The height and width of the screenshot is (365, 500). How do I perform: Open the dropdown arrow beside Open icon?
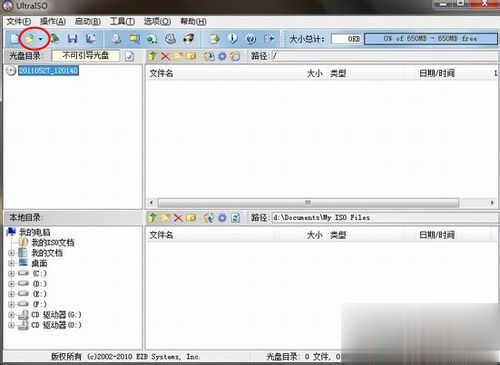coord(40,39)
